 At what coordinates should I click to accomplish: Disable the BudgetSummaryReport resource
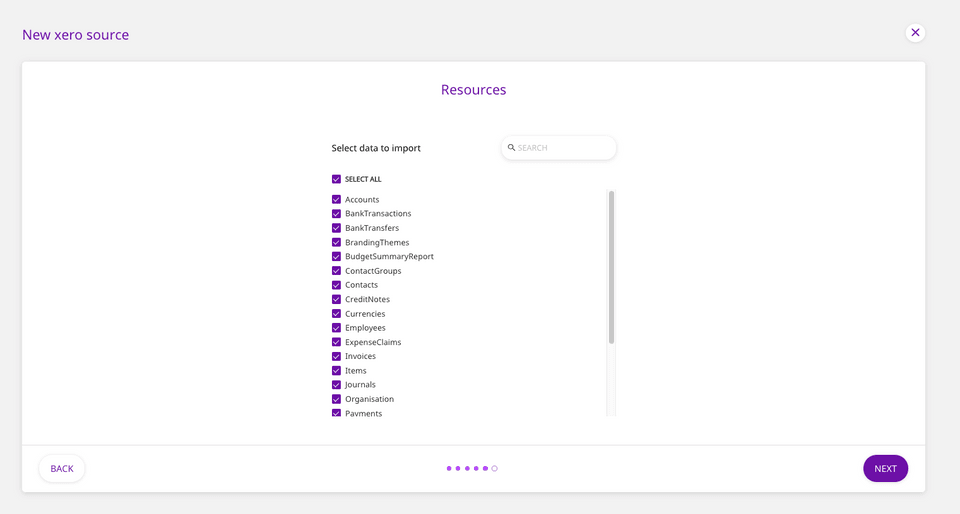[x=336, y=257]
